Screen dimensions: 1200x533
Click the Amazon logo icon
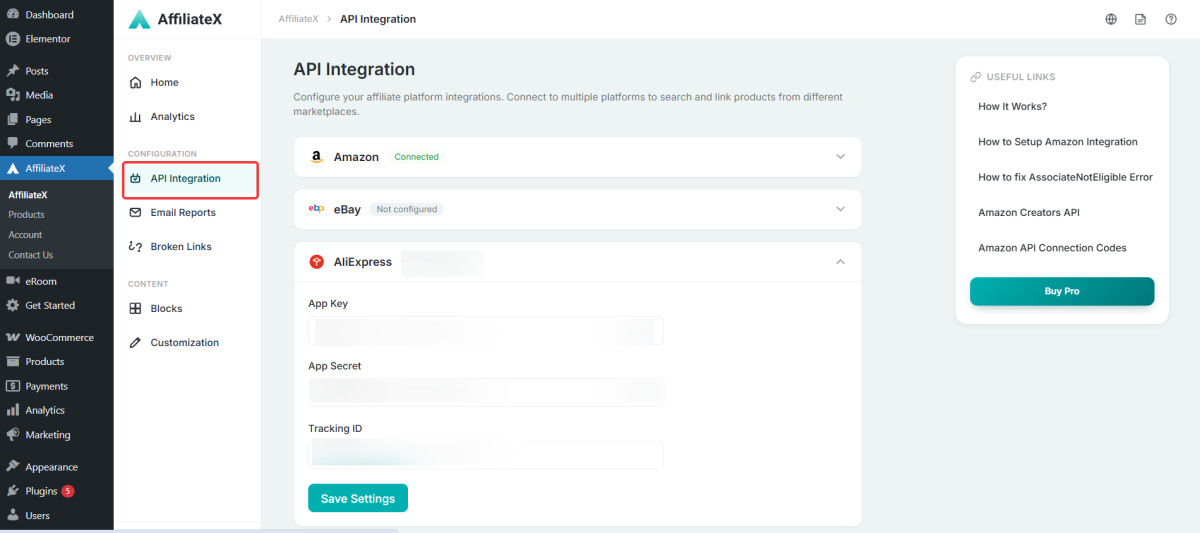coord(316,157)
